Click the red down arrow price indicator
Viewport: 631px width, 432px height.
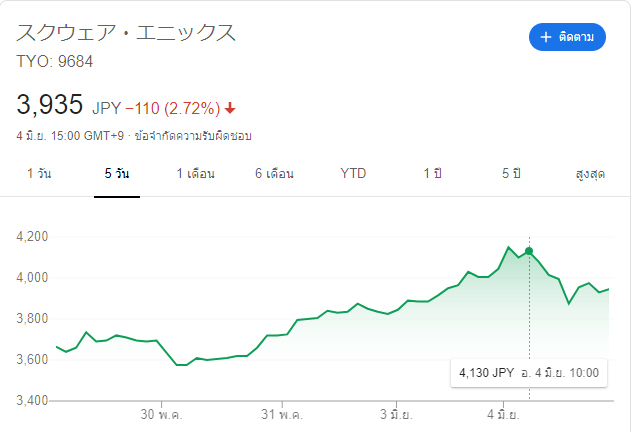[x=231, y=108]
